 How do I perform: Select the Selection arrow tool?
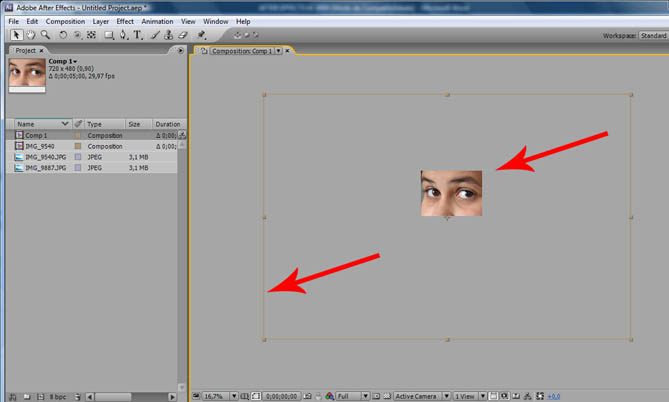(x=16, y=35)
